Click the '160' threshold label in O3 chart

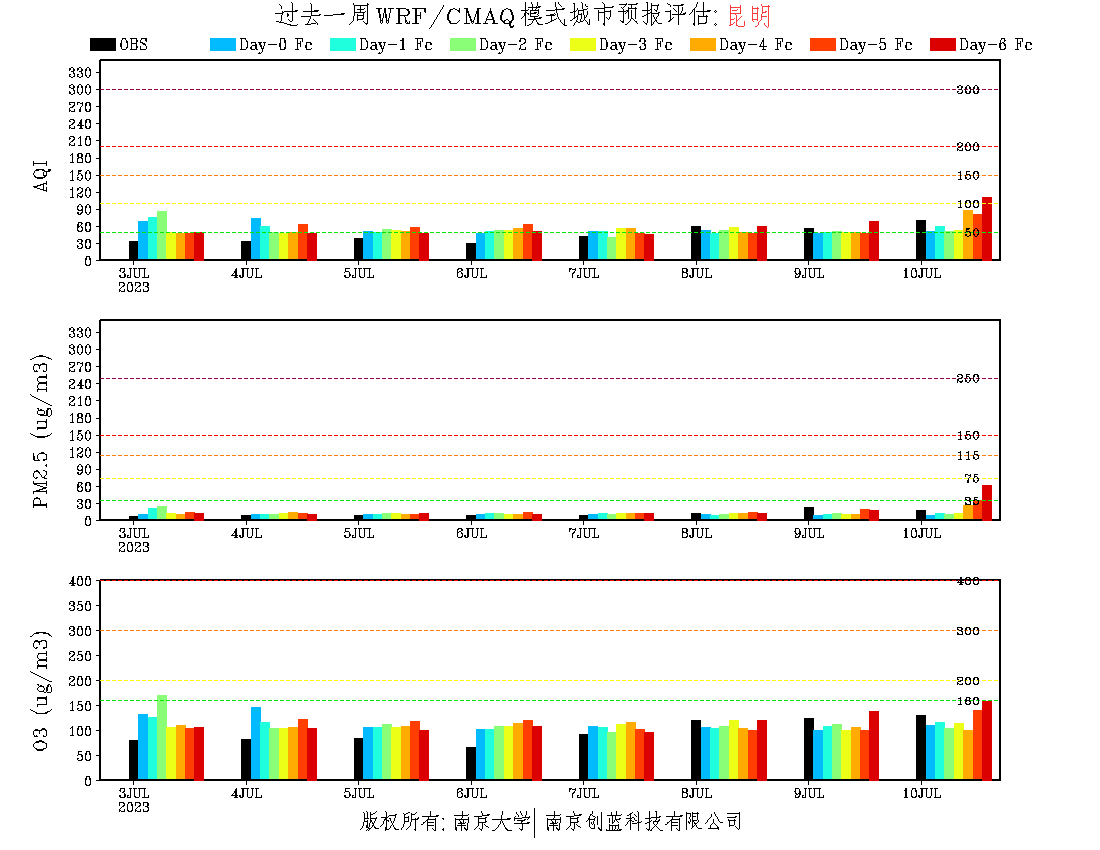[x=968, y=701]
